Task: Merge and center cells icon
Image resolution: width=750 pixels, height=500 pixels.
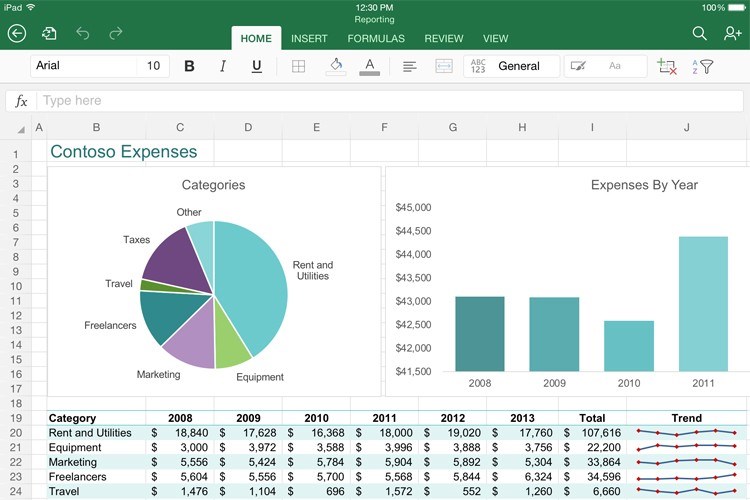Action: (x=444, y=66)
